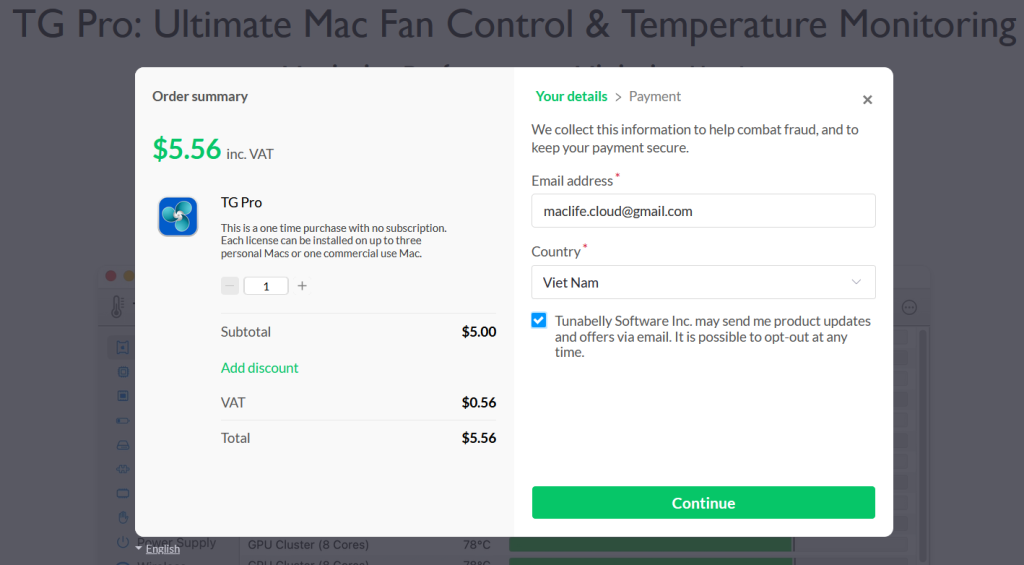
Task: Click into the Email address field
Action: [x=703, y=211]
